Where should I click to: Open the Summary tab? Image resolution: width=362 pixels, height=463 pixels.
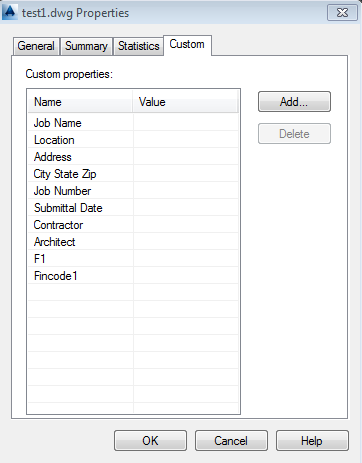86,46
